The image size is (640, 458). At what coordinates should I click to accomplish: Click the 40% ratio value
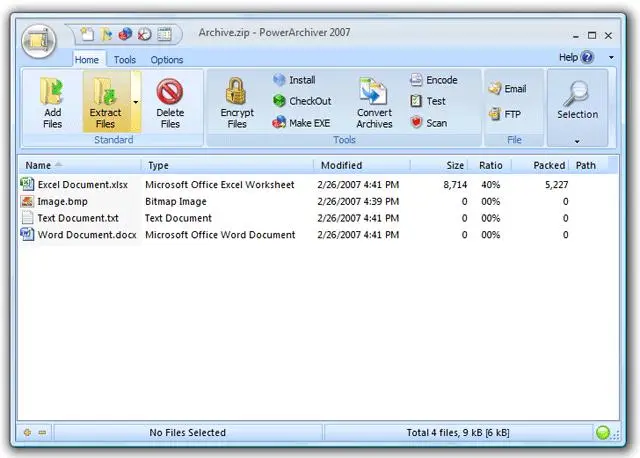(490, 185)
